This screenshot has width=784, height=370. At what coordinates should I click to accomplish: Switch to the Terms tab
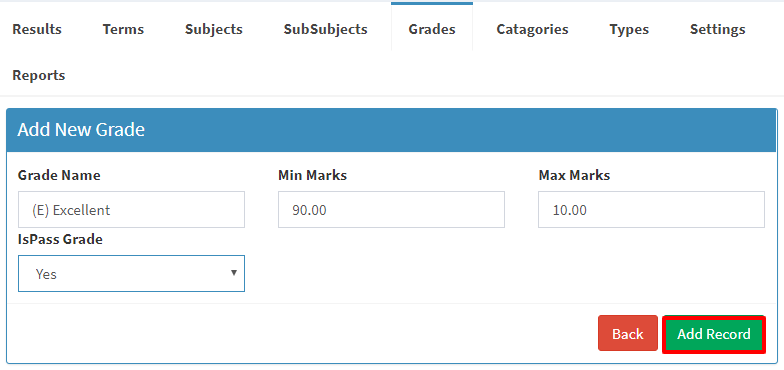click(124, 29)
